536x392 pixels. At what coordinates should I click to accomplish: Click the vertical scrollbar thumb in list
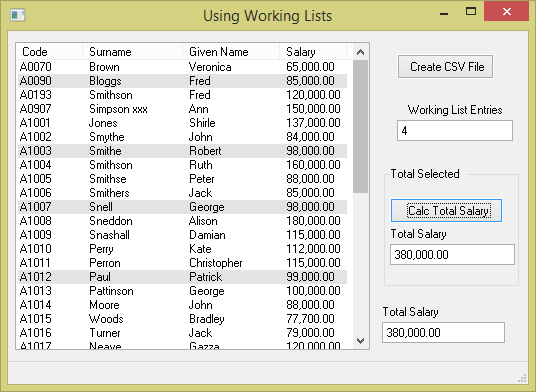360,126
